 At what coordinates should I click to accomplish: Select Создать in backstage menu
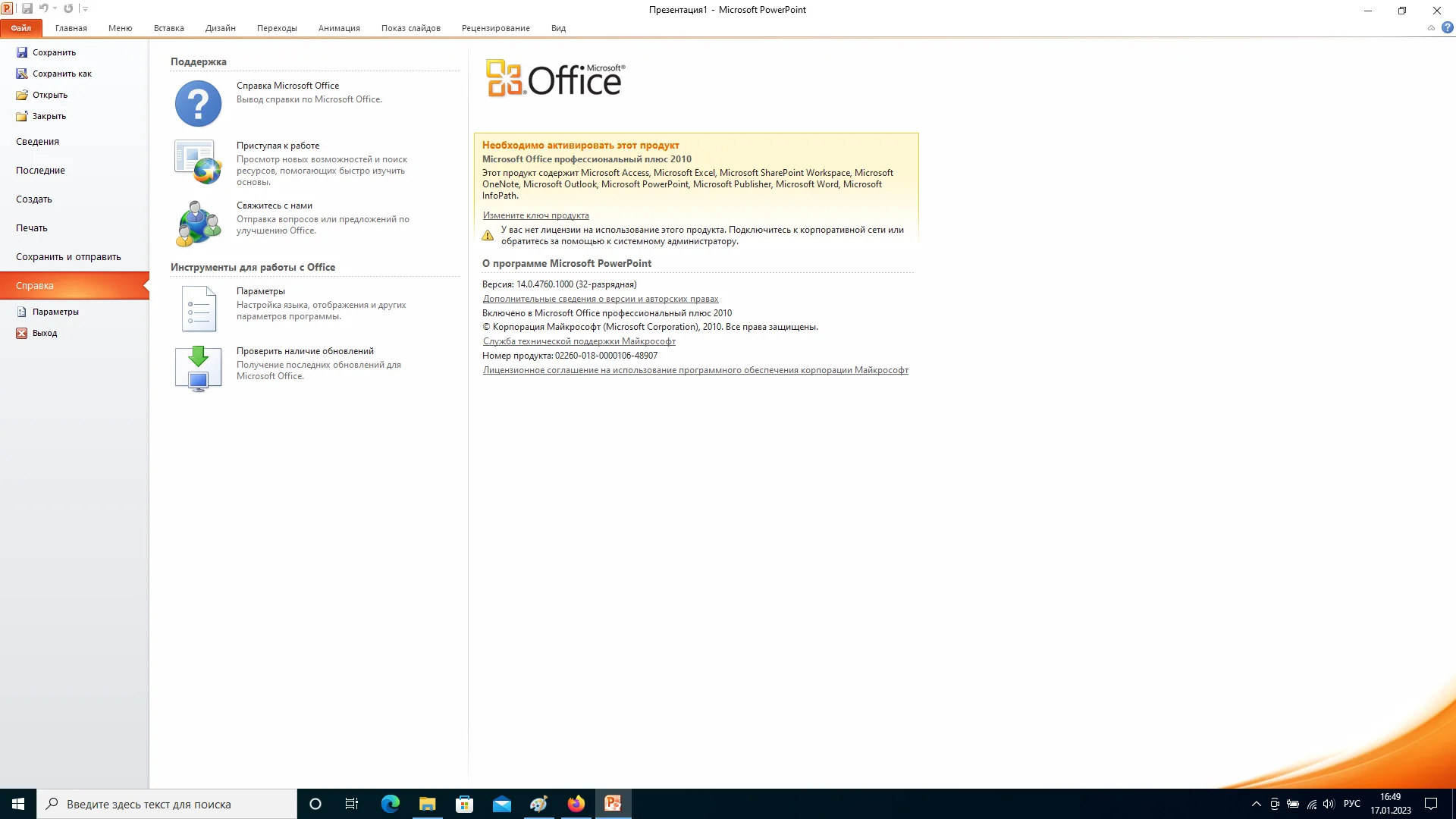(x=74, y=199)
